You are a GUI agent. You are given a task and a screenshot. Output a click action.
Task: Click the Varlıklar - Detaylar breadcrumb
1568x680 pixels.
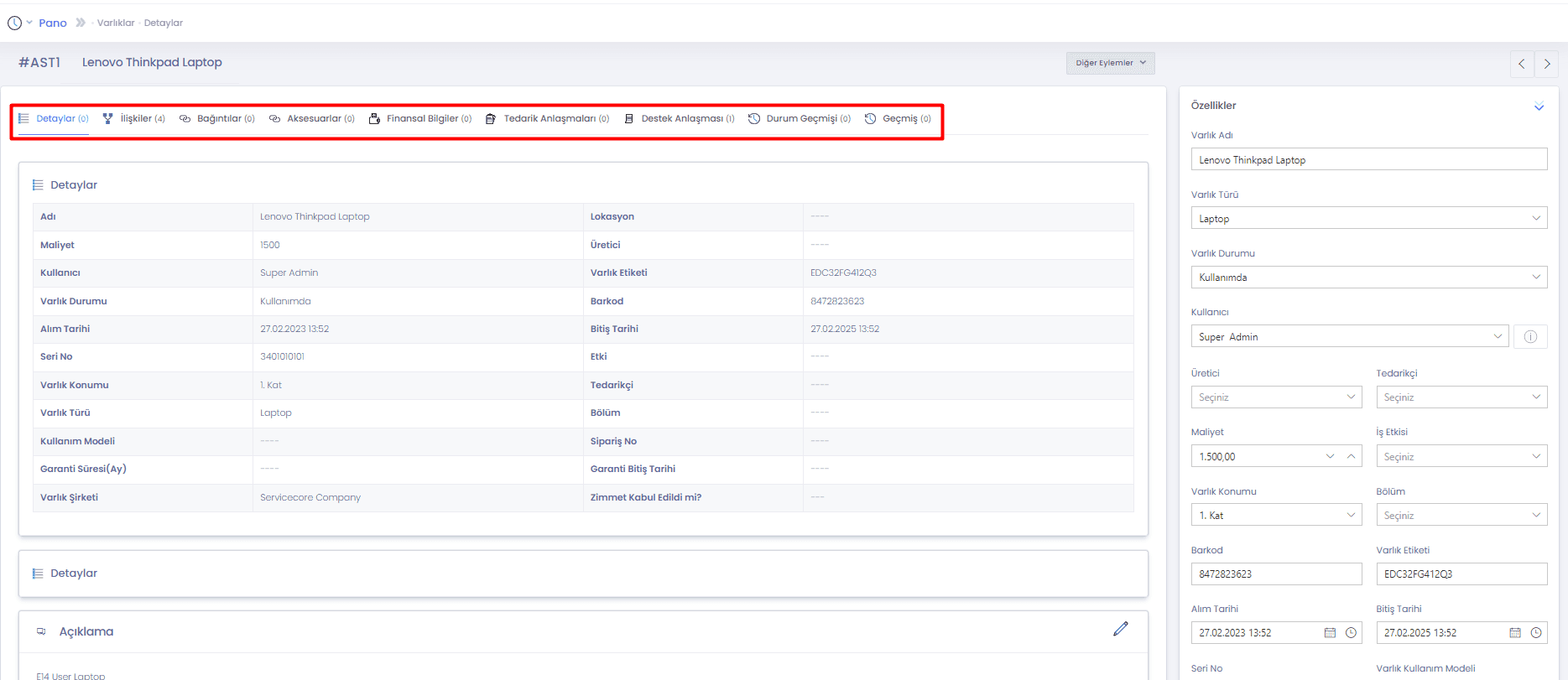tap(140, 23)
